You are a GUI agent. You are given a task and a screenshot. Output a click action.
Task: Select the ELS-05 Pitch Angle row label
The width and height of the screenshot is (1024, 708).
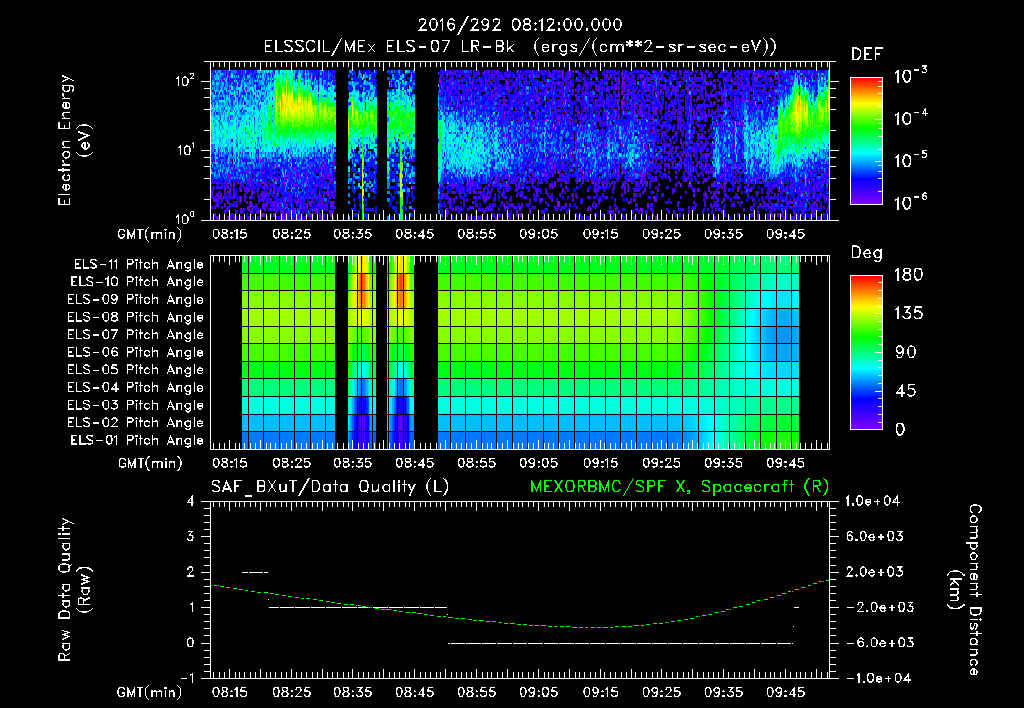pyautogui.click(x=136, y=370)
